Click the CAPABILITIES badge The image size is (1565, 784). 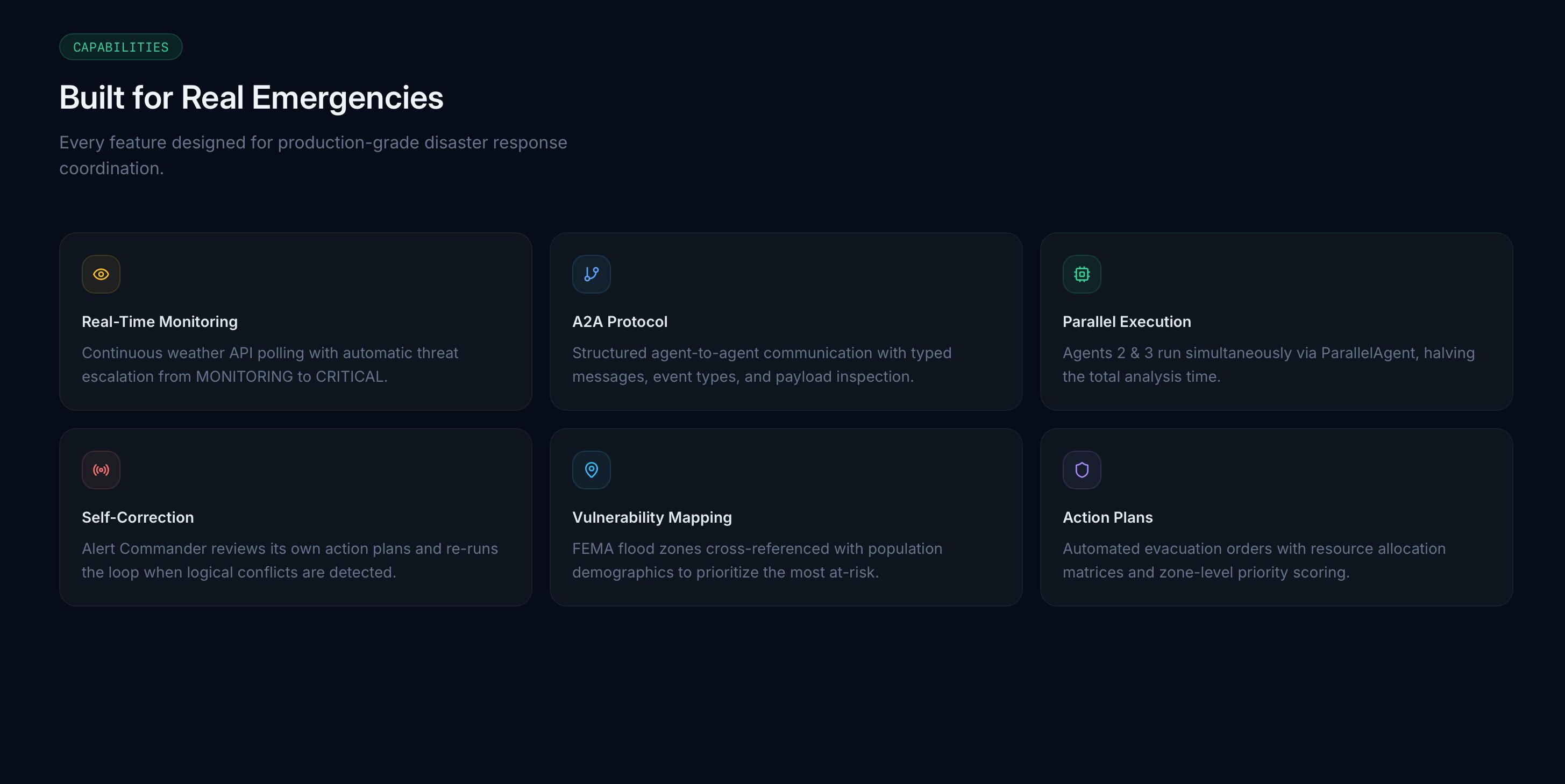[x=121, y=47]
